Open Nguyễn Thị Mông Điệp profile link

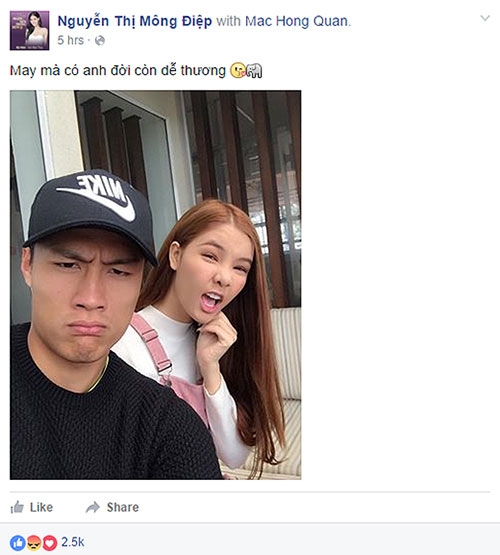coord(135,21)
